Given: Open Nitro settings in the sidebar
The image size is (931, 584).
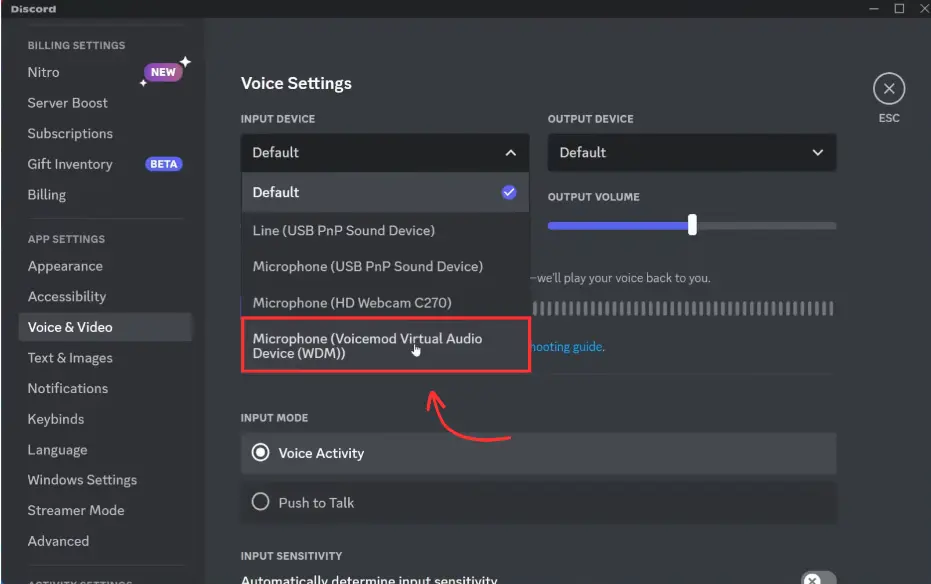Looking at the screenshot, I should (x=43, y=72).
